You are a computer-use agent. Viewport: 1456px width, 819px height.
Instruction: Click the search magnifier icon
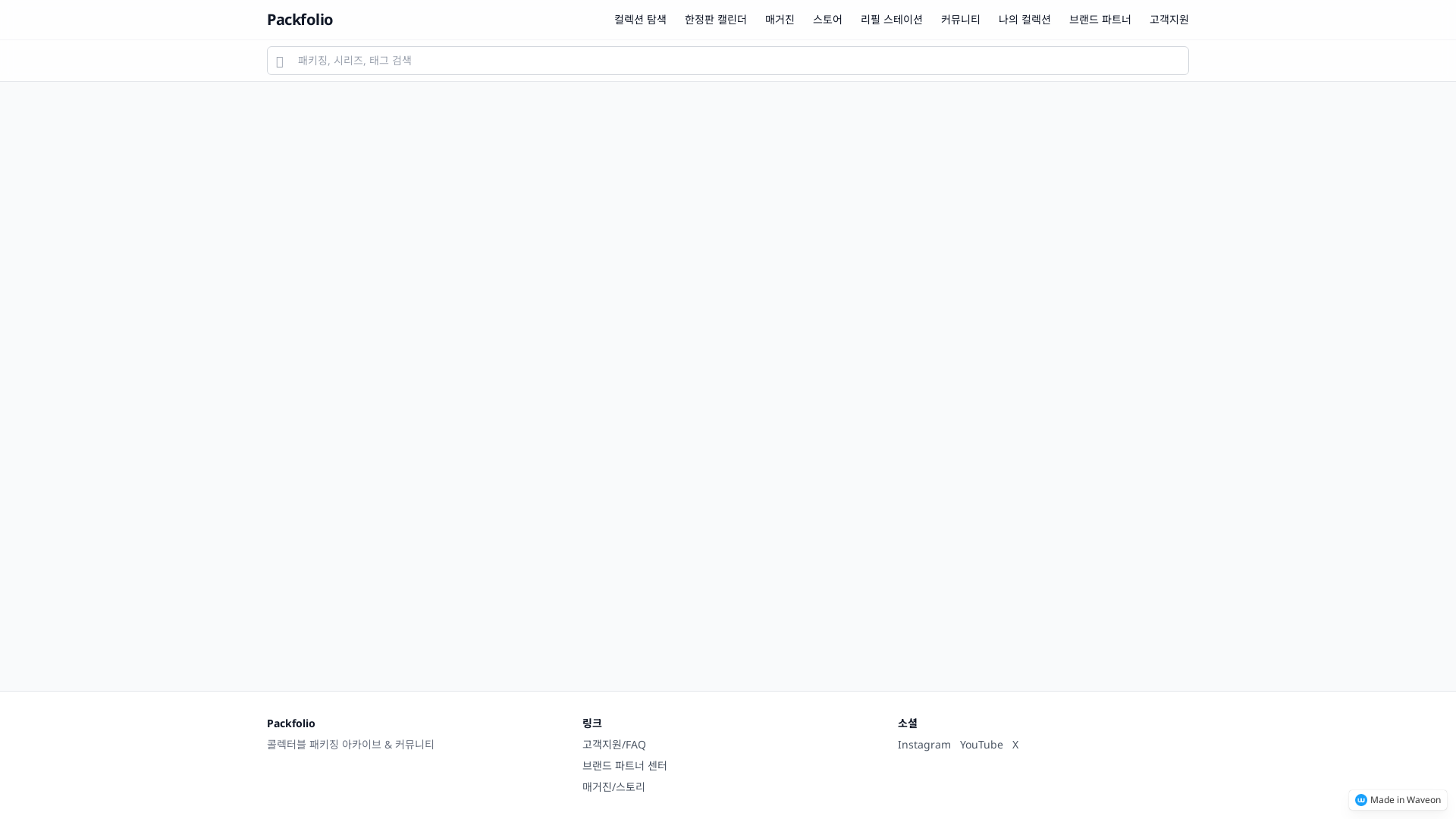280,61
